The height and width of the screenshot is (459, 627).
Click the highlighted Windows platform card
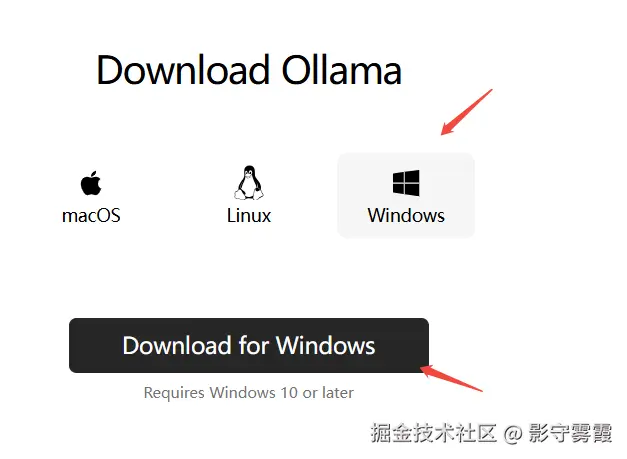(x=406, y=195)
